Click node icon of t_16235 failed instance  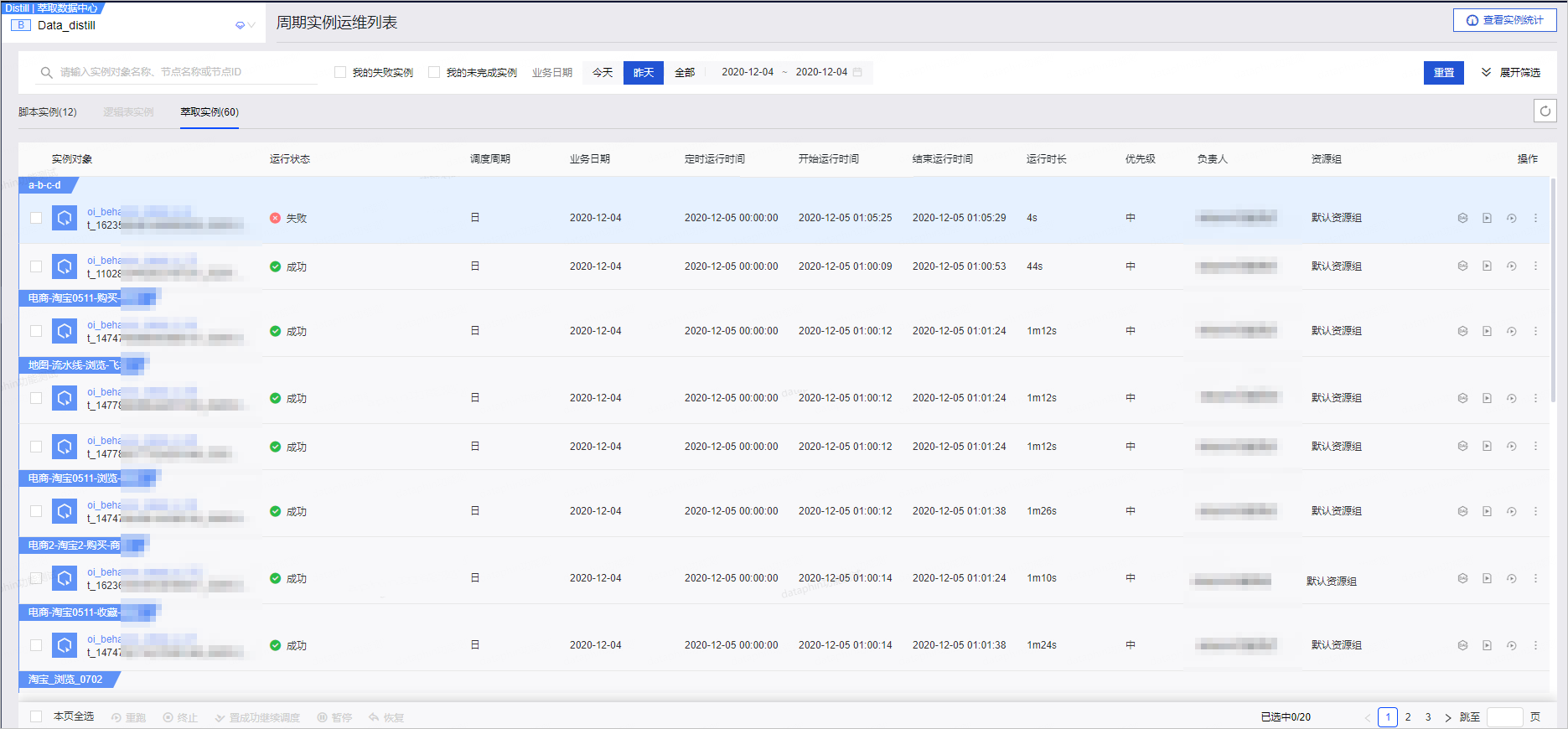pos(65,218)
